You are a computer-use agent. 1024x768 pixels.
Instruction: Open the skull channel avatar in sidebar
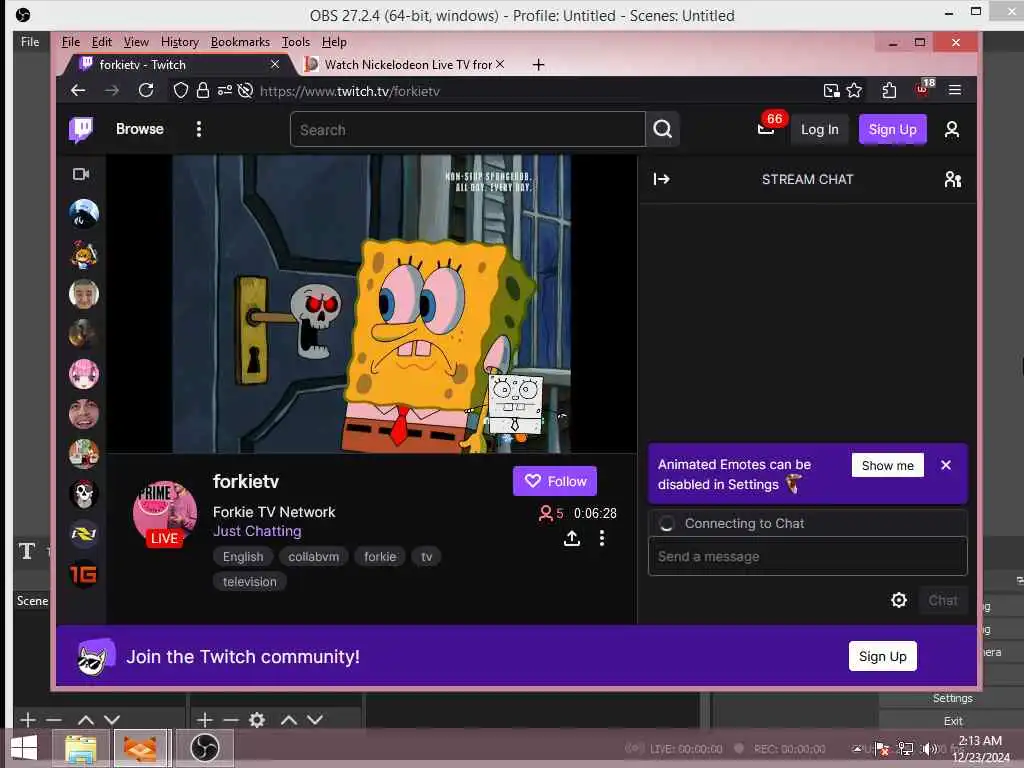pyautogui.click(x=84, y=494)
